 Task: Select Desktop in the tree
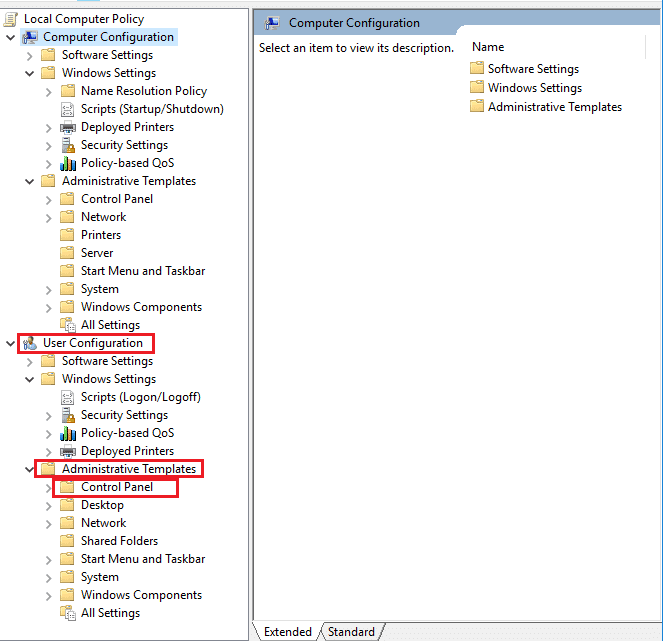pos(102,505)
